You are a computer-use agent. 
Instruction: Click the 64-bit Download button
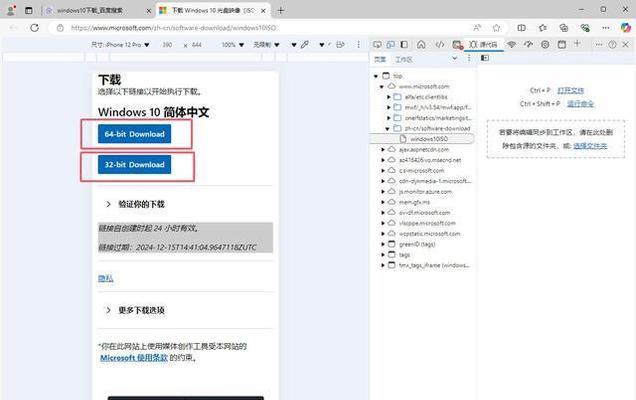[134, 134]
